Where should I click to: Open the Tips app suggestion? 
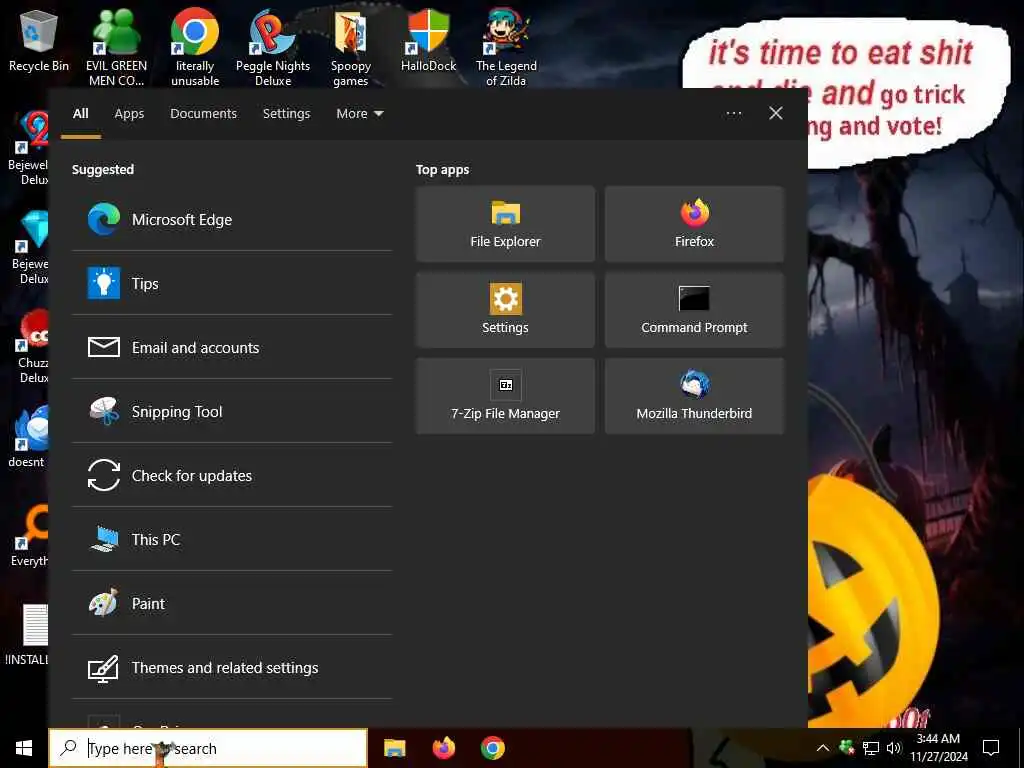pyautogui.click(x=232, y=283)
